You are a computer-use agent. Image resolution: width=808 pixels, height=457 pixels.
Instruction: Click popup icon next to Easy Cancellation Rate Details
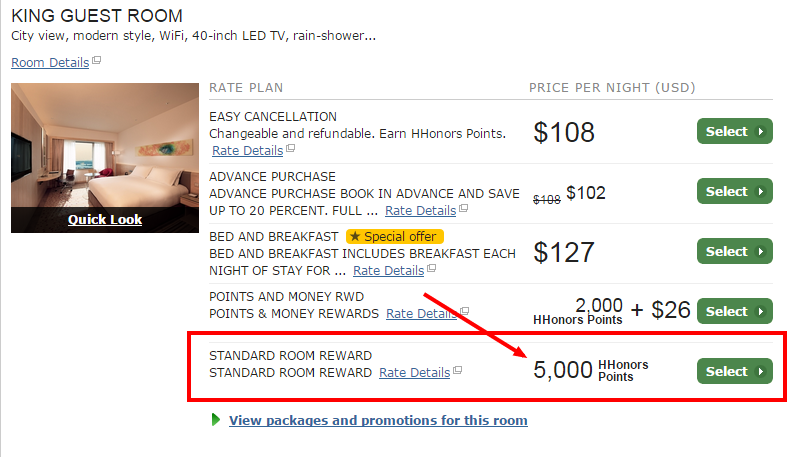(x=291, y=148)
